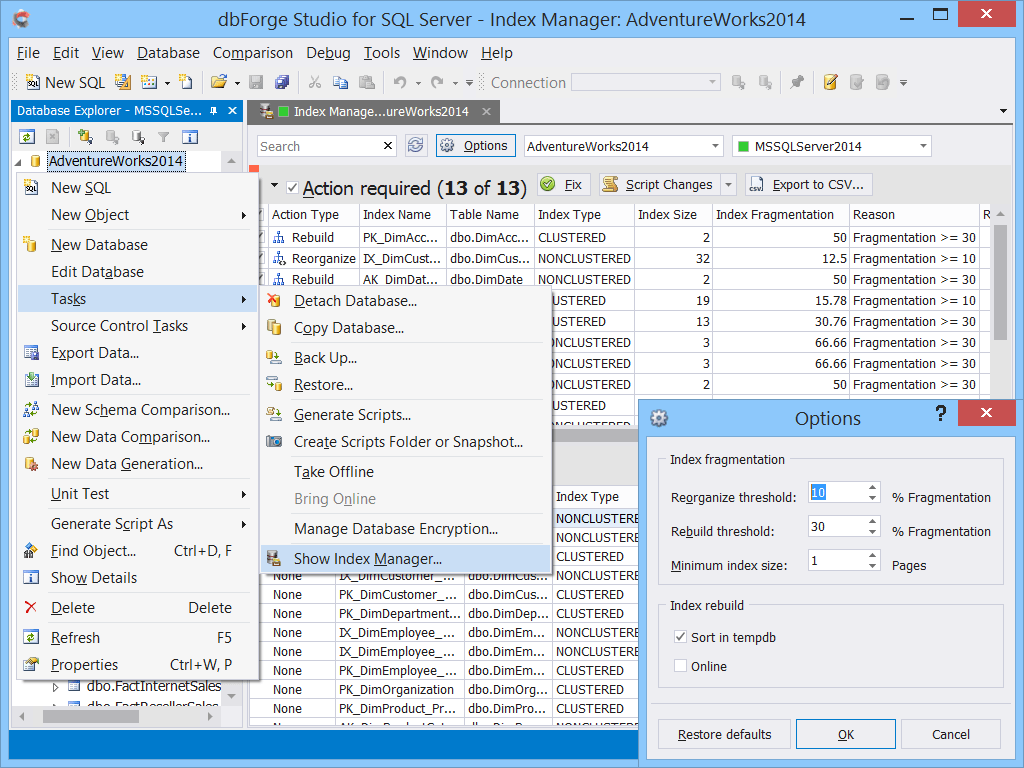Click the help question mark in Options
1024x768 pixels.
click(940, 413)
